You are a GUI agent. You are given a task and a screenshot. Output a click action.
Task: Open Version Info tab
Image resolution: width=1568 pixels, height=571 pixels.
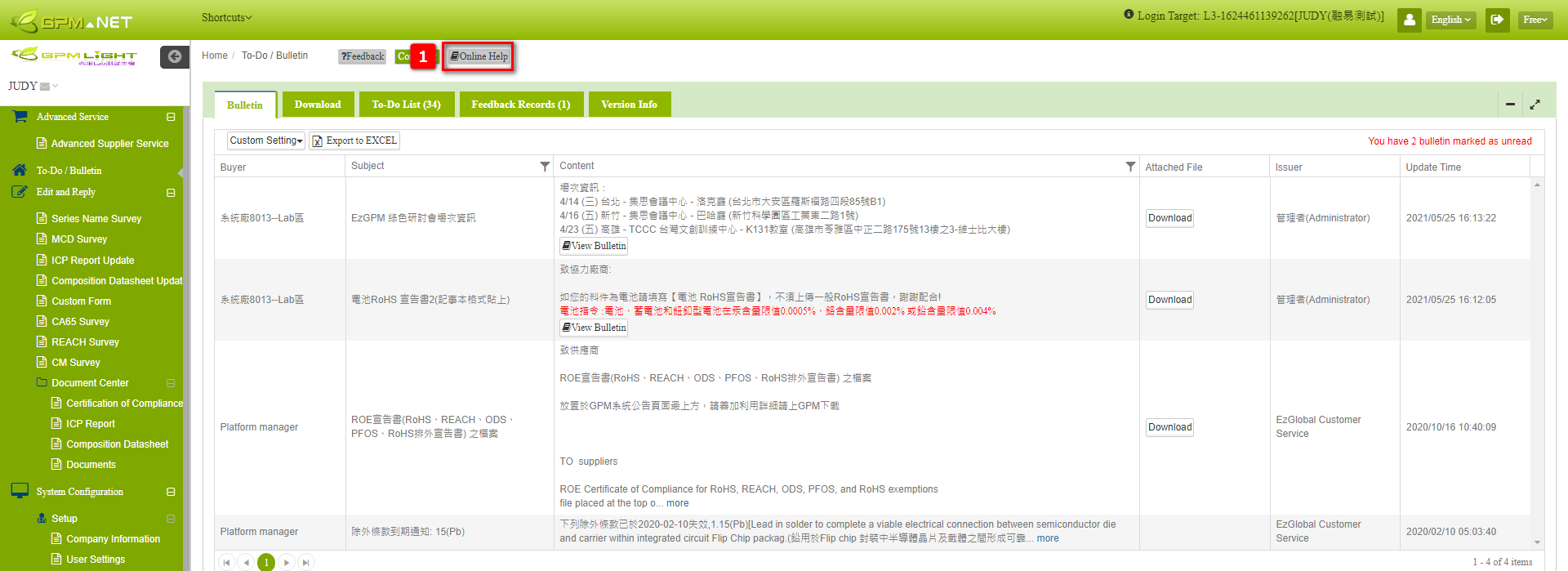tap(629, 105)
